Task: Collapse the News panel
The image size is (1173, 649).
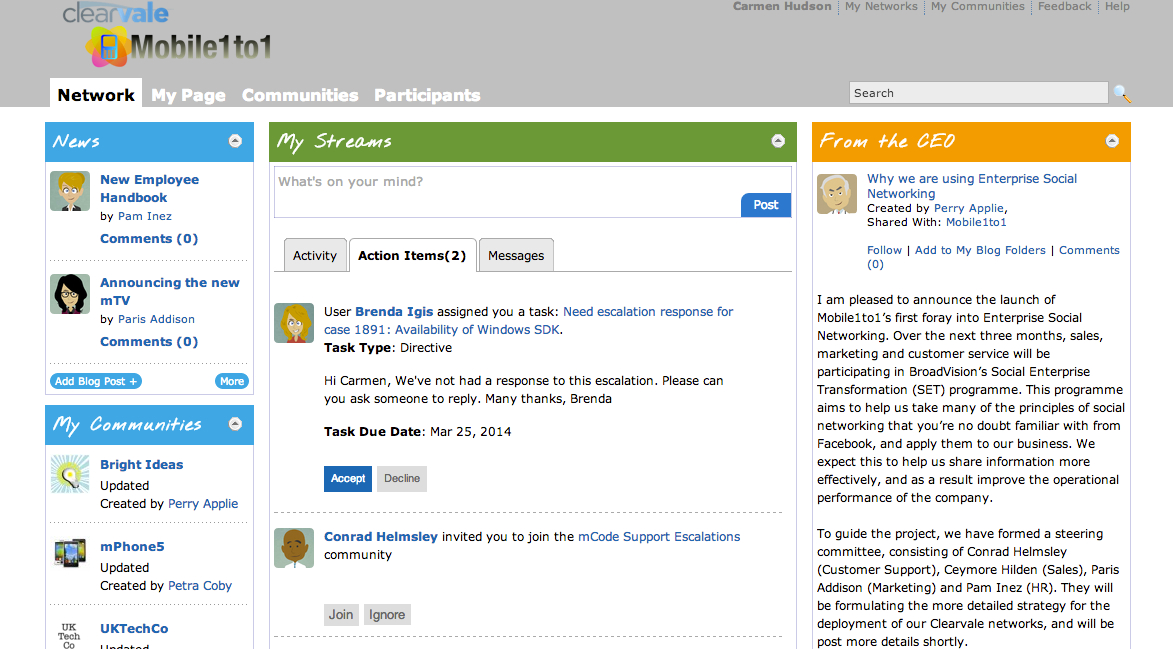Action: click(x=235, y=141)
